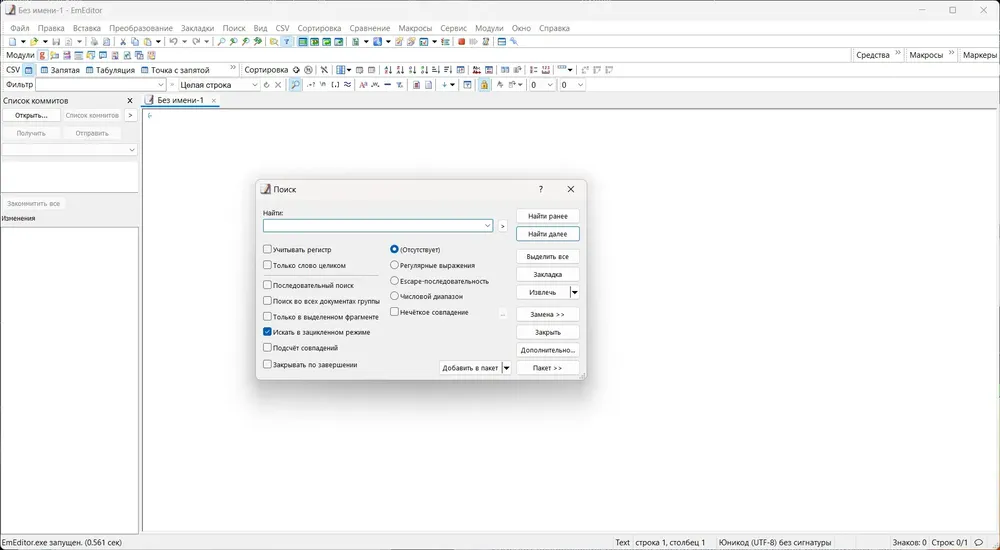Click the Print icon in main toolbar
The image size is (1000, 550).
click(93, 42)
